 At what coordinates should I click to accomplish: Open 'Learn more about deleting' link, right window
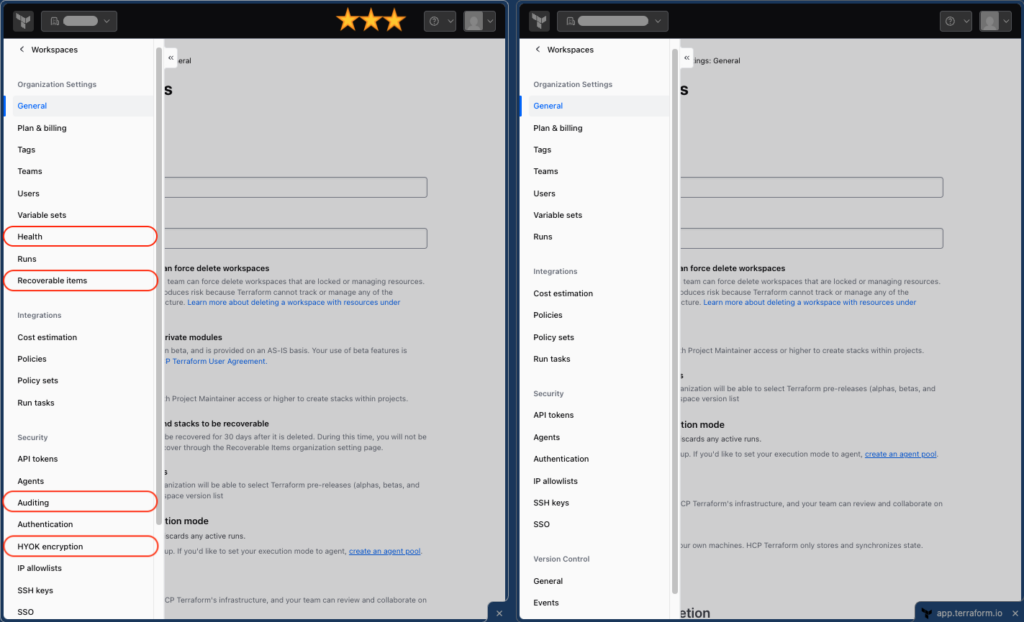pyautogui.click(x=810, y=303)
